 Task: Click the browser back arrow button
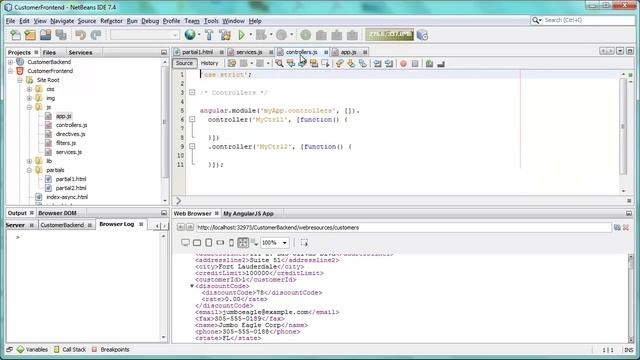pos(181,227)
